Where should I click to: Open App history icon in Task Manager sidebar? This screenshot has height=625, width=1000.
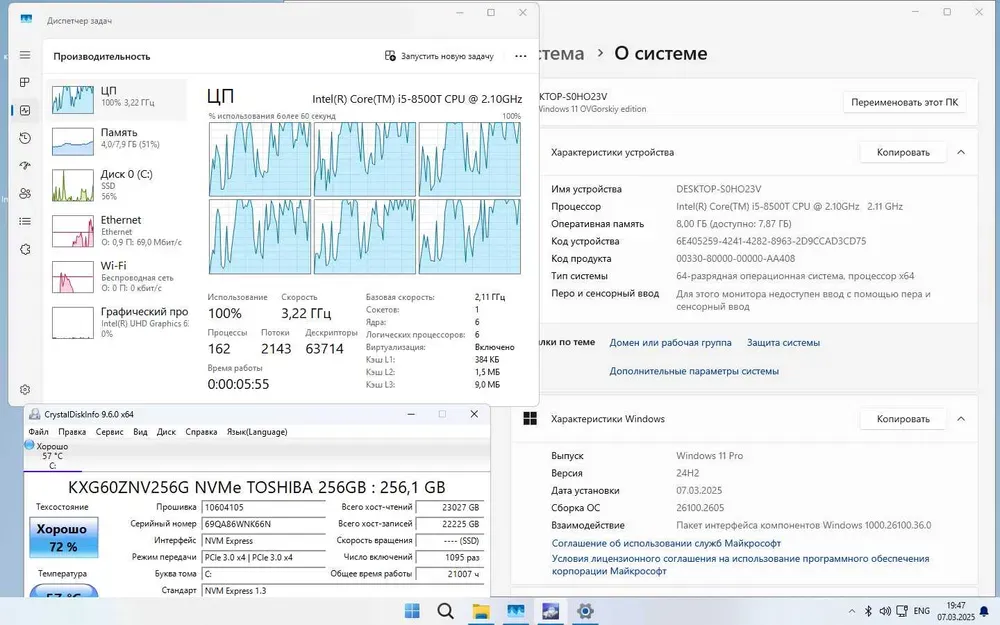[25, 138]
